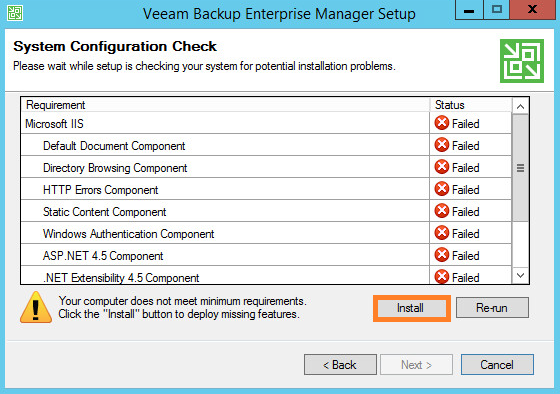Click the Requirement column header
The height and width of the screenshot is (394, 560).
[225, 105]
